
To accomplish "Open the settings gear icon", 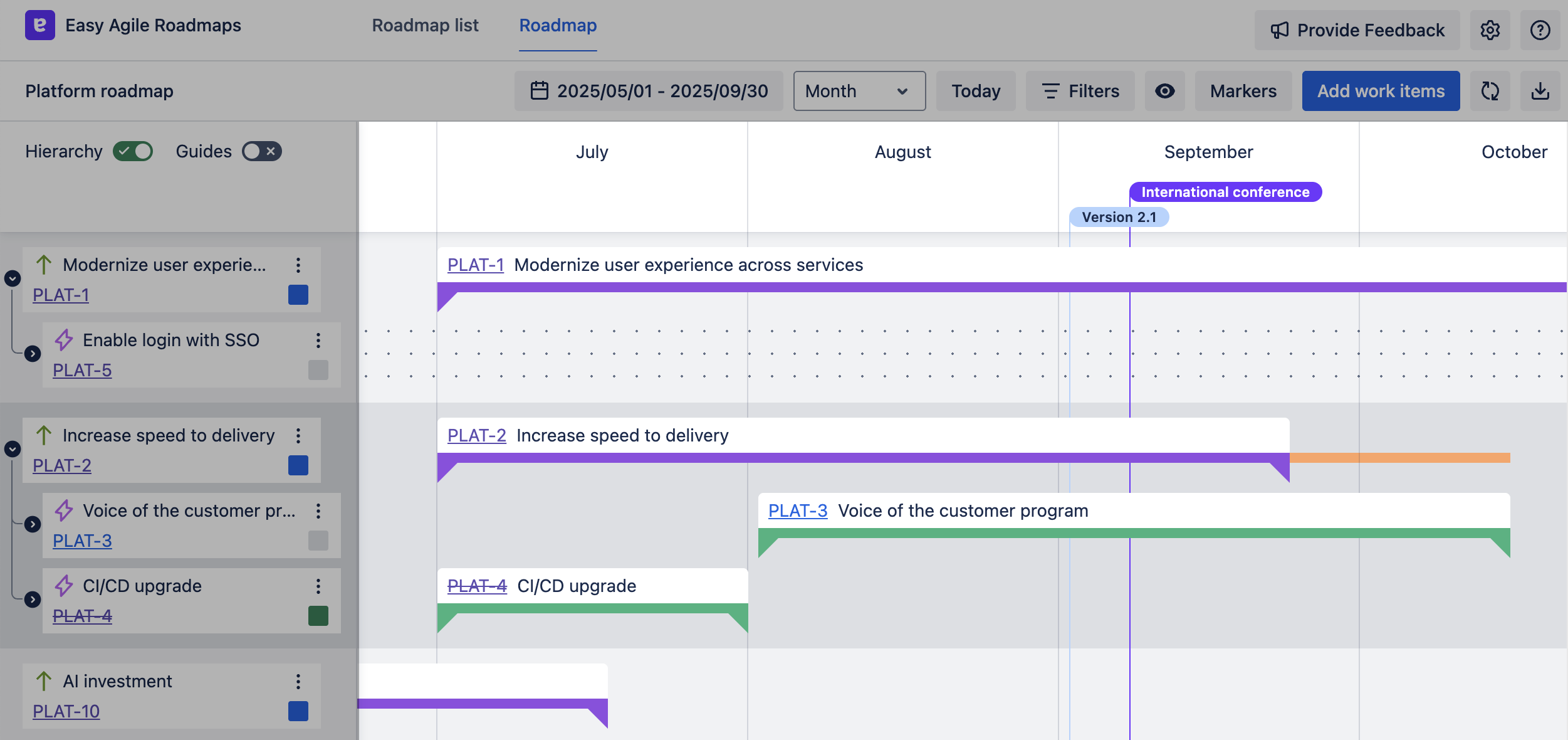I will [1491, 29].
